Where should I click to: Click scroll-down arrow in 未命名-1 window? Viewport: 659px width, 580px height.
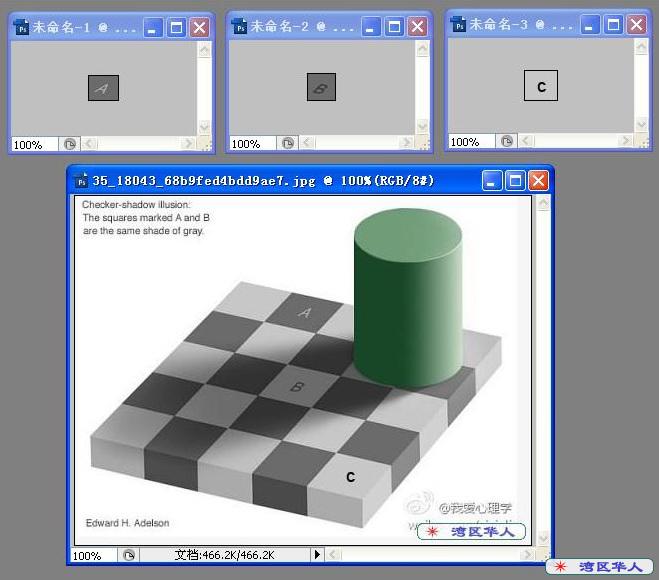[205, 126]
